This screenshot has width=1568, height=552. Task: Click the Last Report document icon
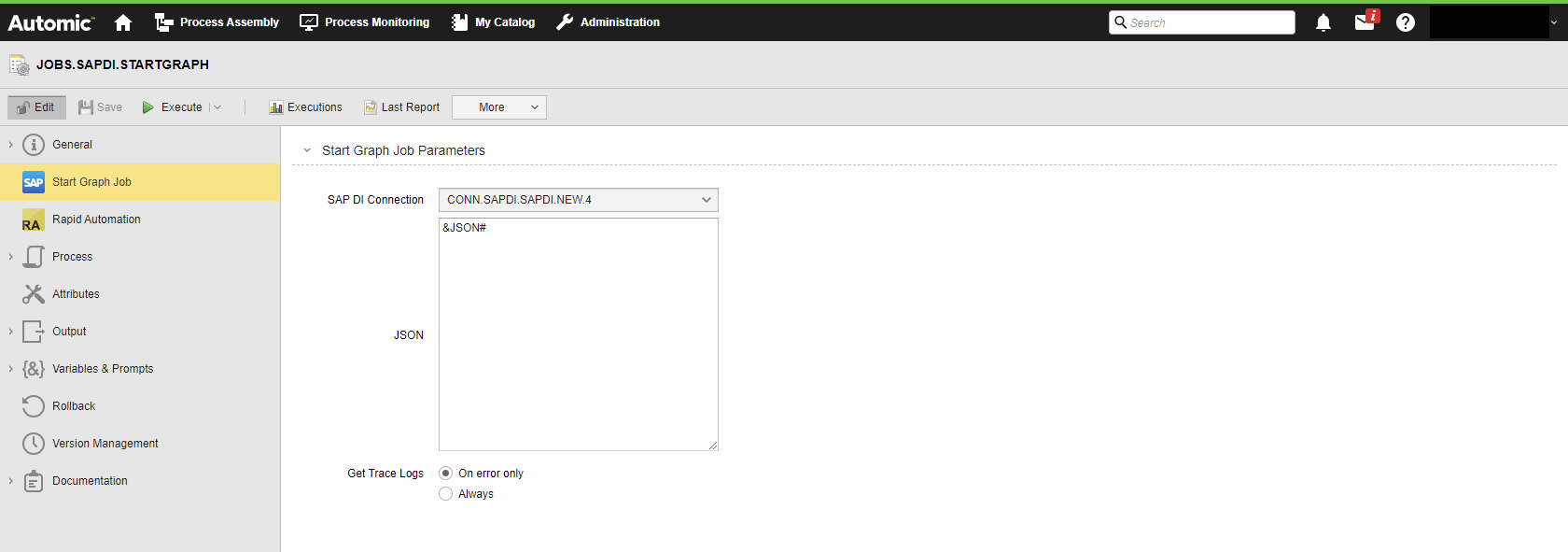click(x=371, y=107)
